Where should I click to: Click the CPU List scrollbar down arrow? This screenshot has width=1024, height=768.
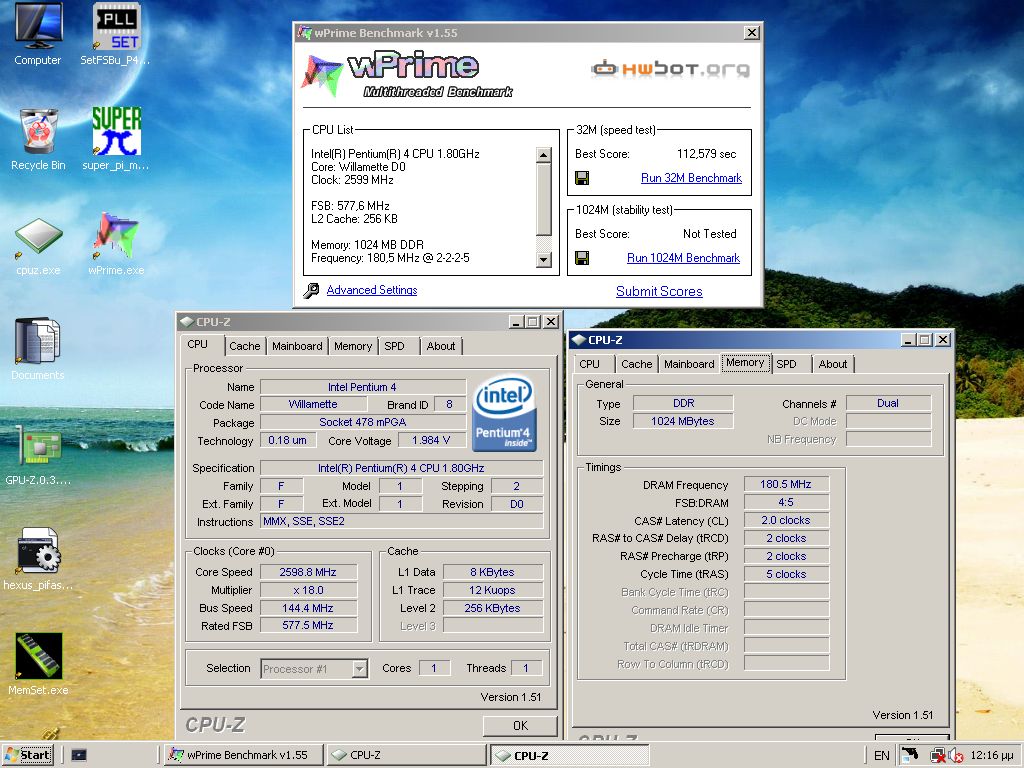[x=543, y=259]
